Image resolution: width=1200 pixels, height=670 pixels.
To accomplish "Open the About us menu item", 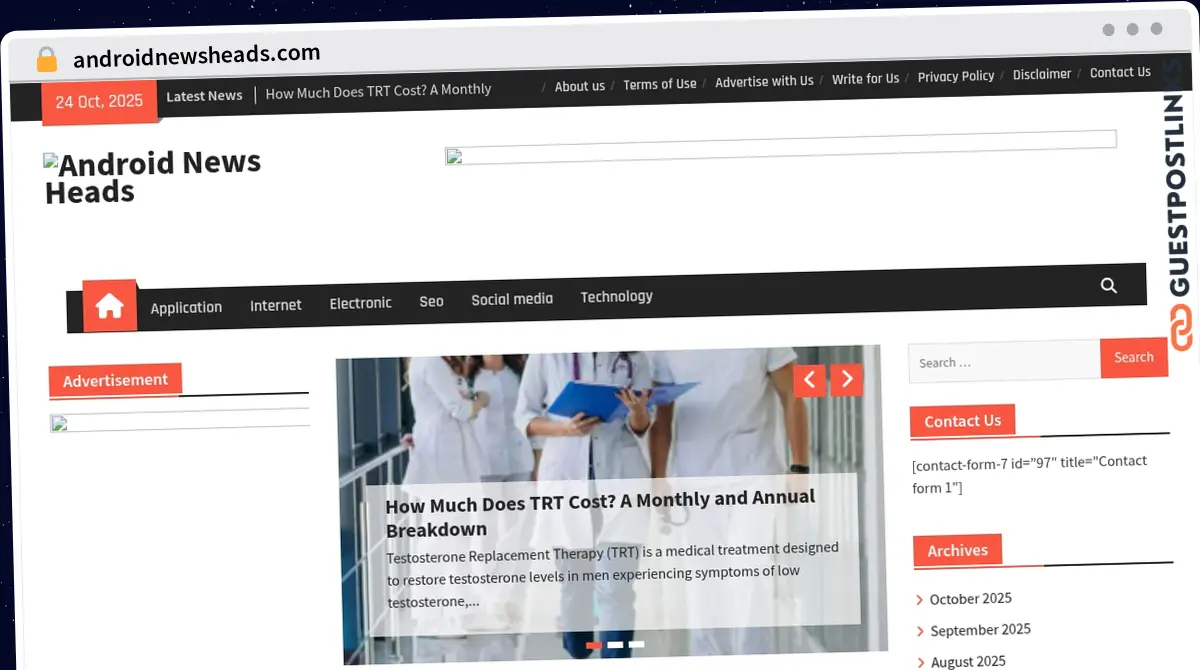I will pyautogui.click(x=580, y=86).
